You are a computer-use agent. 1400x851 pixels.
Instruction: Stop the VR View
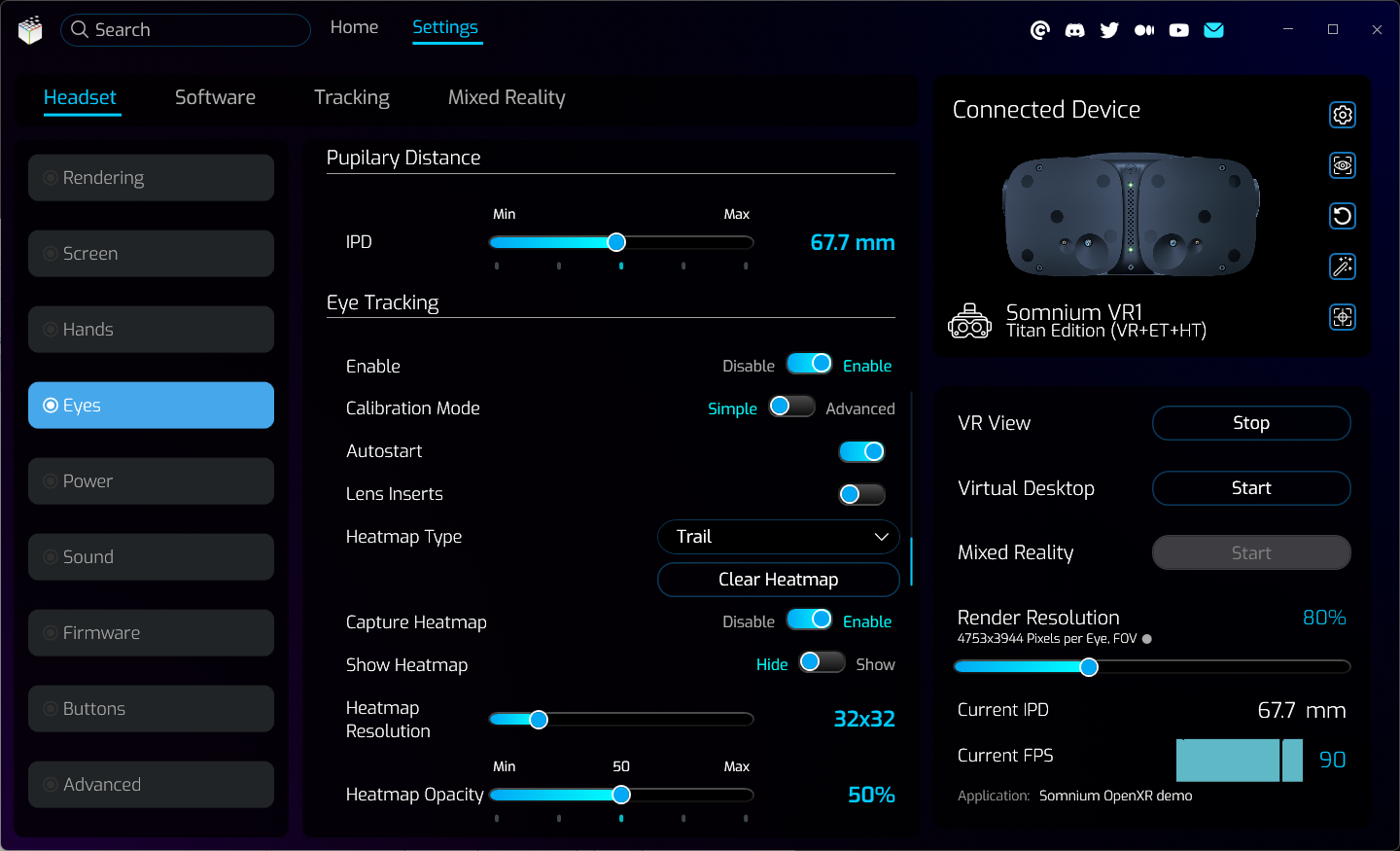1250,423
